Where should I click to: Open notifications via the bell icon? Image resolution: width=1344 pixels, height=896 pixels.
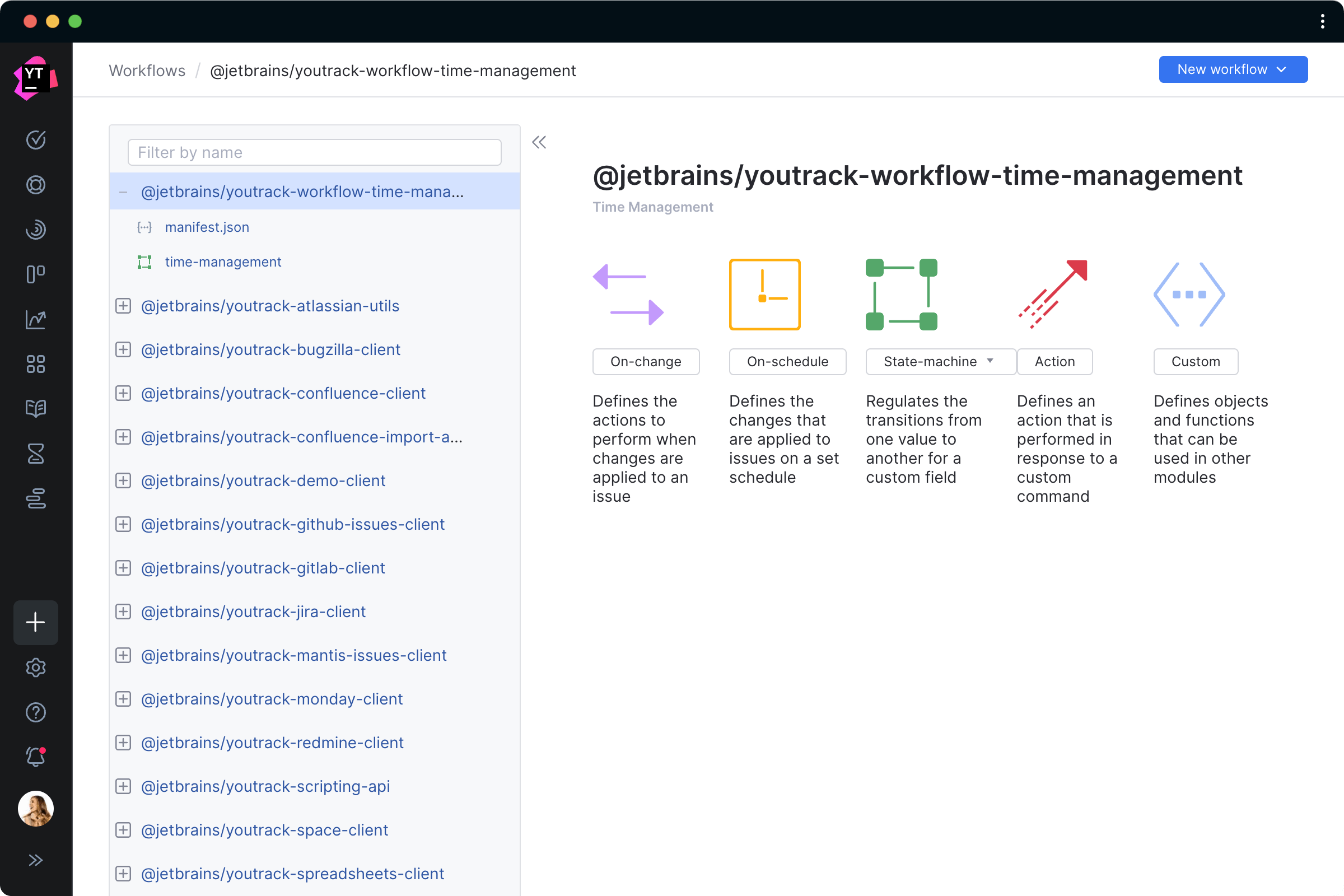[35, 757]
